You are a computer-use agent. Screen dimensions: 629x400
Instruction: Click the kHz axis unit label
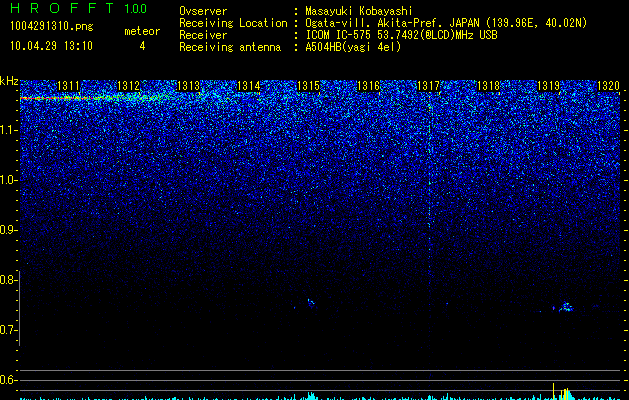pyautogui.click(x=9, y=81)
